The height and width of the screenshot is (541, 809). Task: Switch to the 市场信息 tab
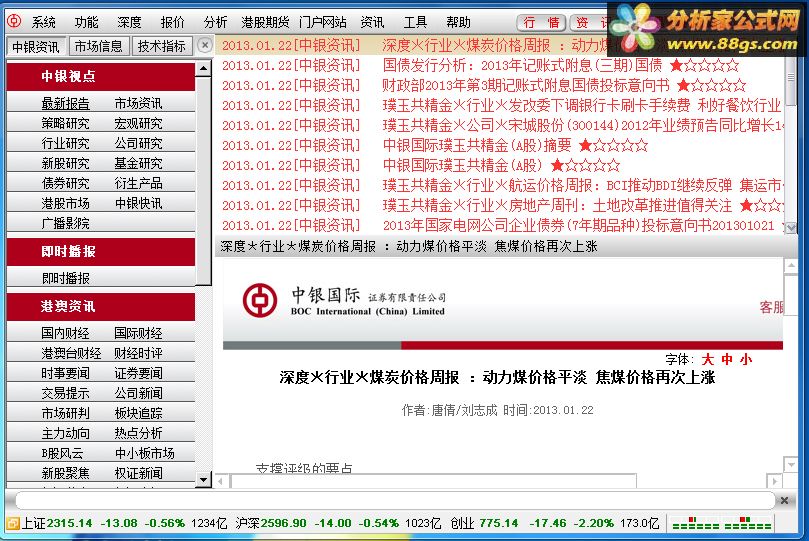click(99, 46)
